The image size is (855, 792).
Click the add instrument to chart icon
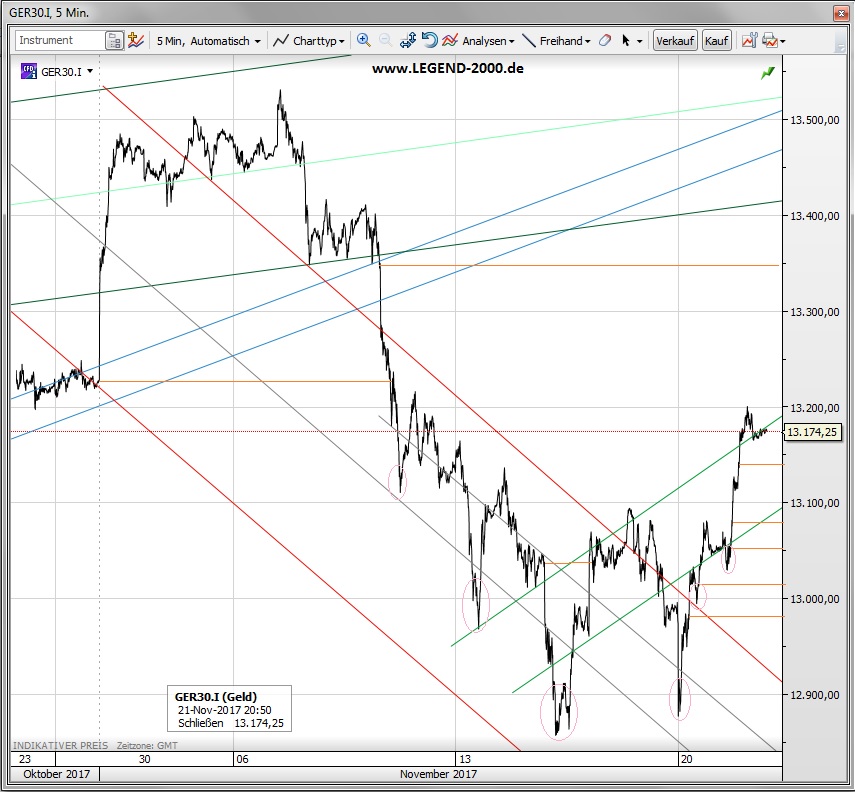click(136, 40)
